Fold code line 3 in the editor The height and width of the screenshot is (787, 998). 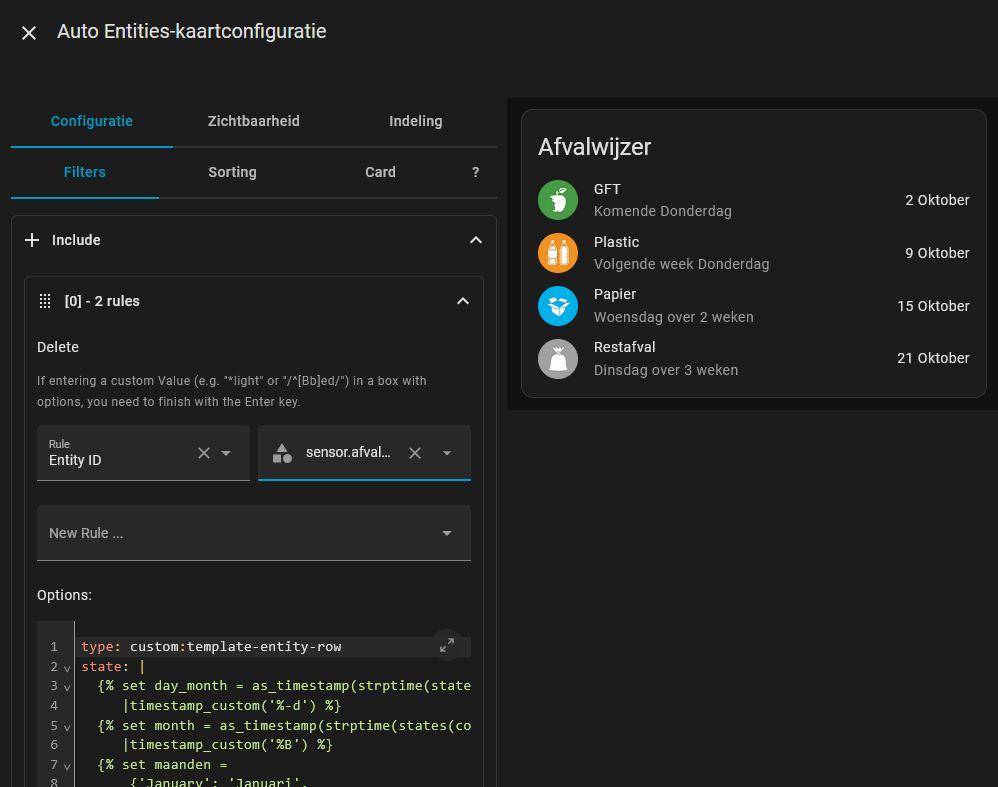pos(67,688)
